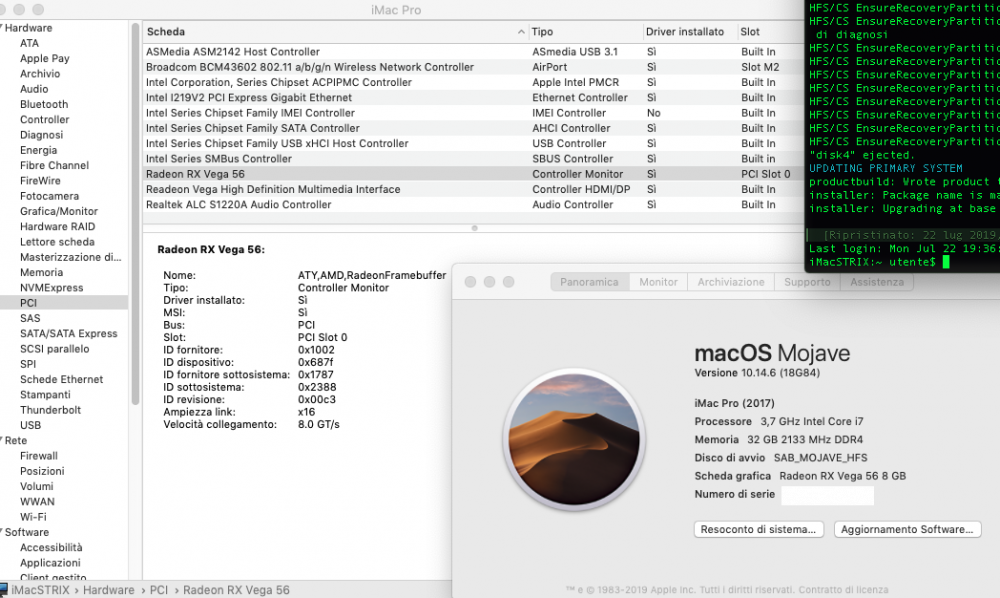Viewport: 1000px width, 598px height.
Task: Select Controller sidebar entry
Action: coord(45,120)
